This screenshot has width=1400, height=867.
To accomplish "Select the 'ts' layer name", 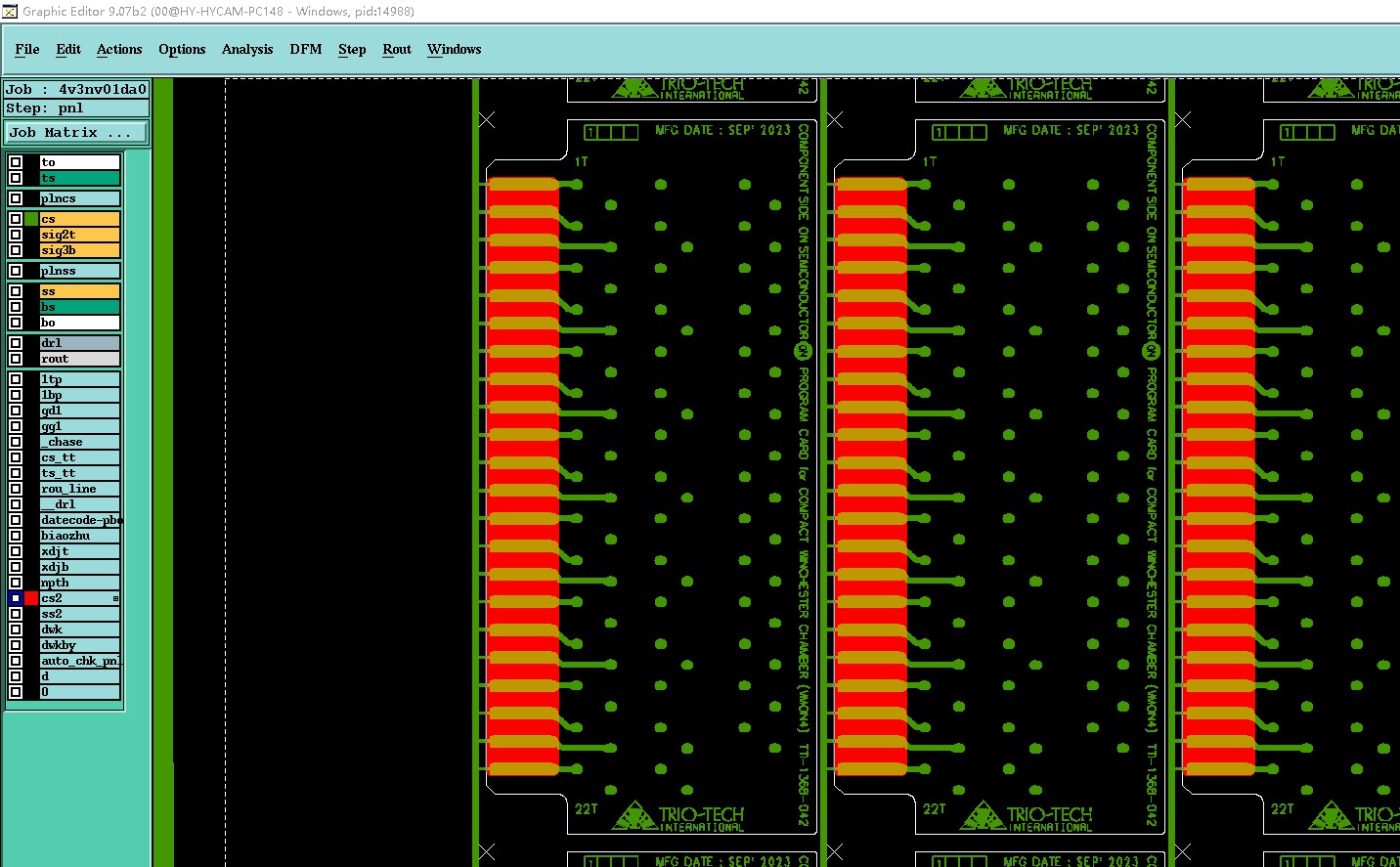I will [x=80, y=178].
